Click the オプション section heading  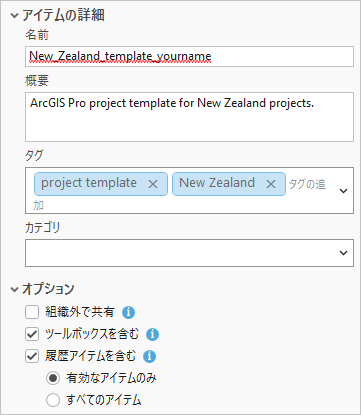tap(48, 289)
